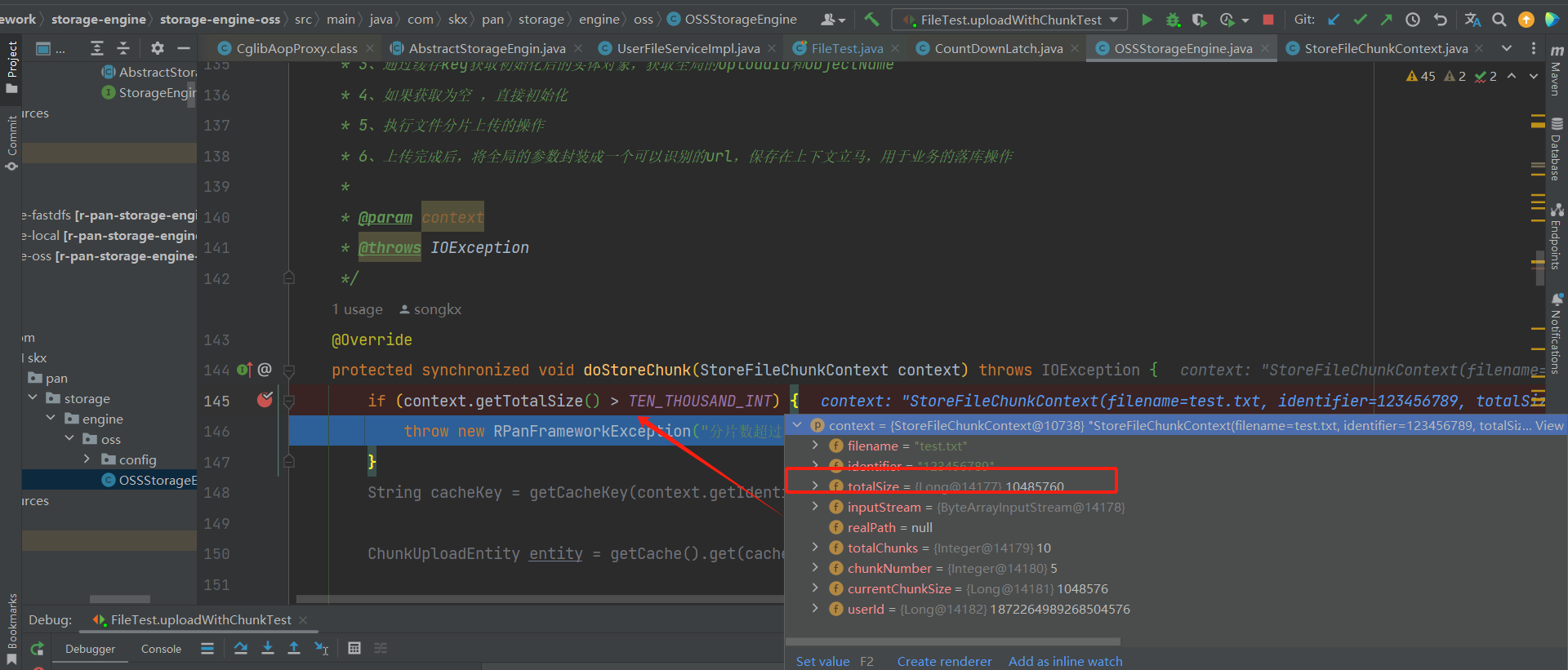1568x670 pixels.
Task: Click the @throws Javadoc tag
Action: tap(390, 247)
